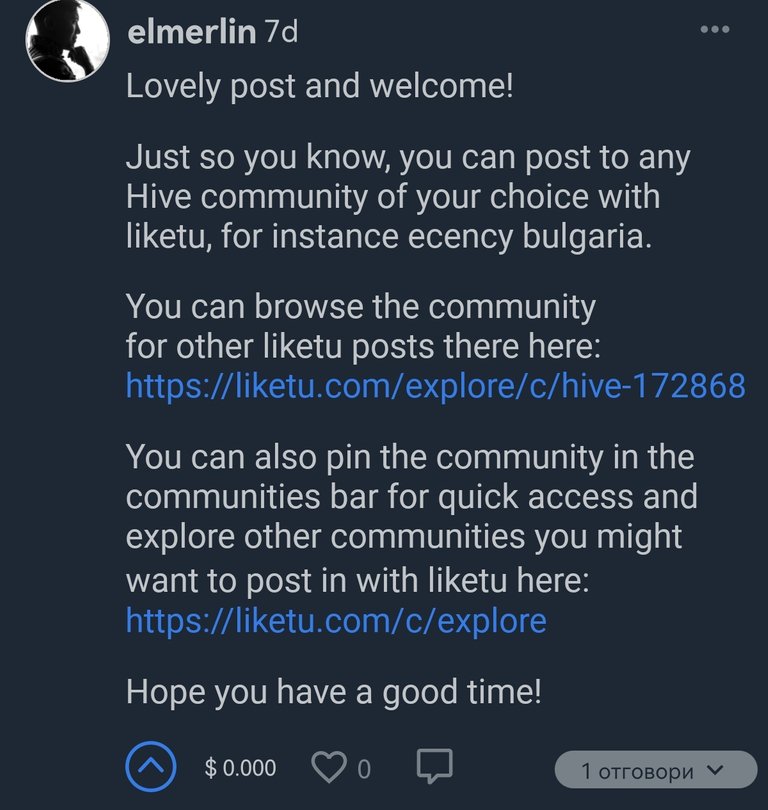
Task: Click the 7d timestamp of the comment
Action: tap(281, 32)
